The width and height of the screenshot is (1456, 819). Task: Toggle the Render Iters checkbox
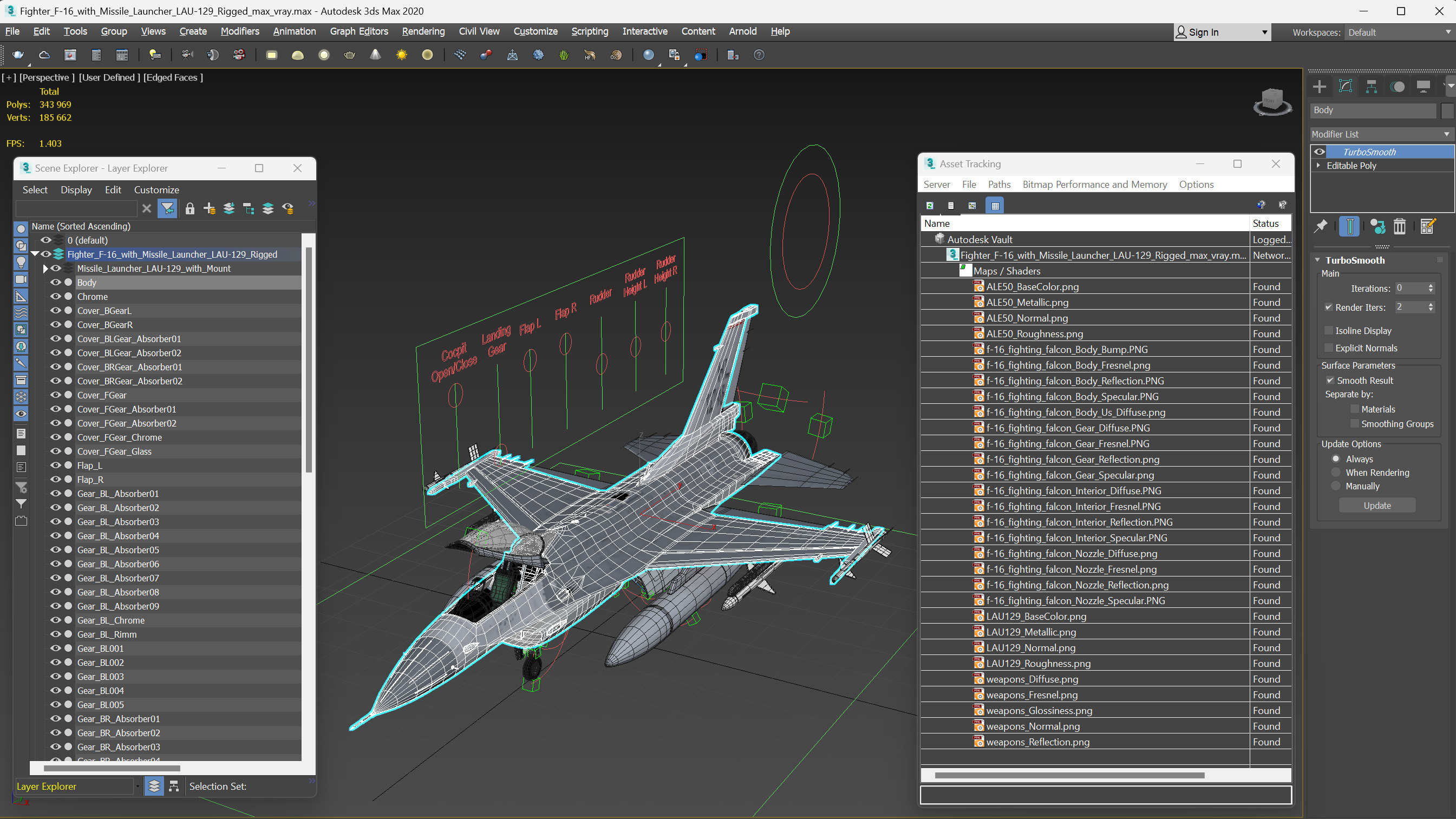click(x=1328, y=307)
